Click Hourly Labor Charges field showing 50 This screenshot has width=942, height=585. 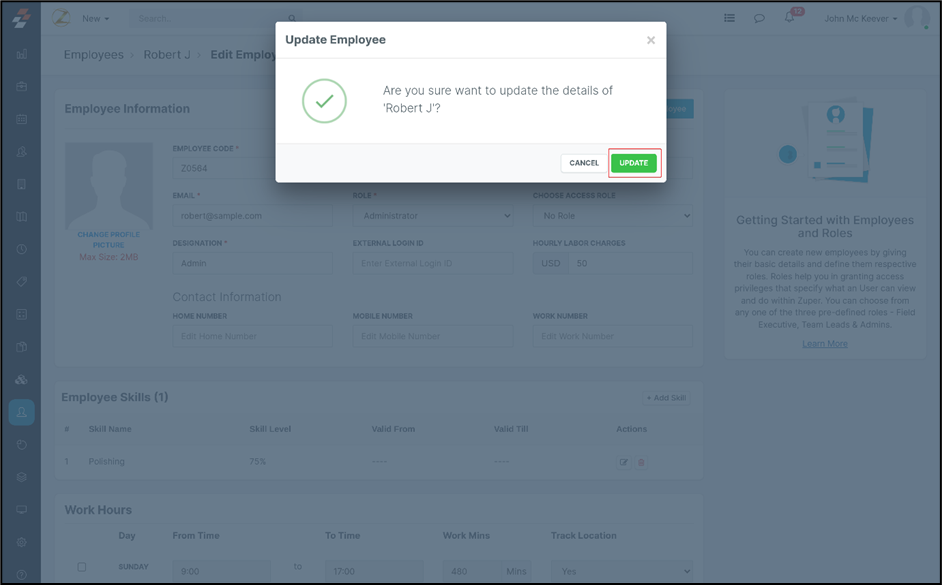point(630,263)
